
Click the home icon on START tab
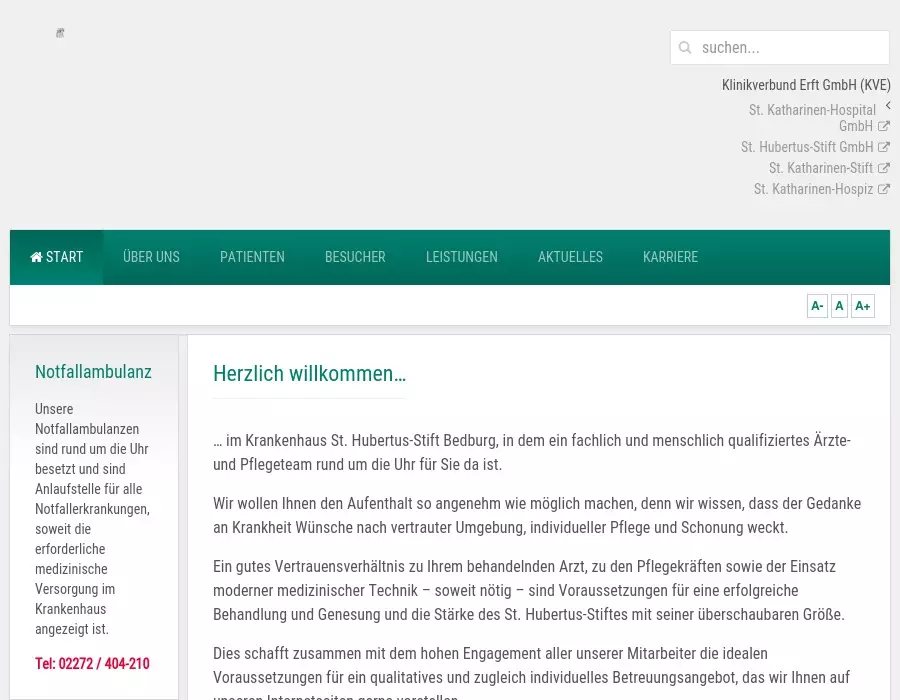37,257
